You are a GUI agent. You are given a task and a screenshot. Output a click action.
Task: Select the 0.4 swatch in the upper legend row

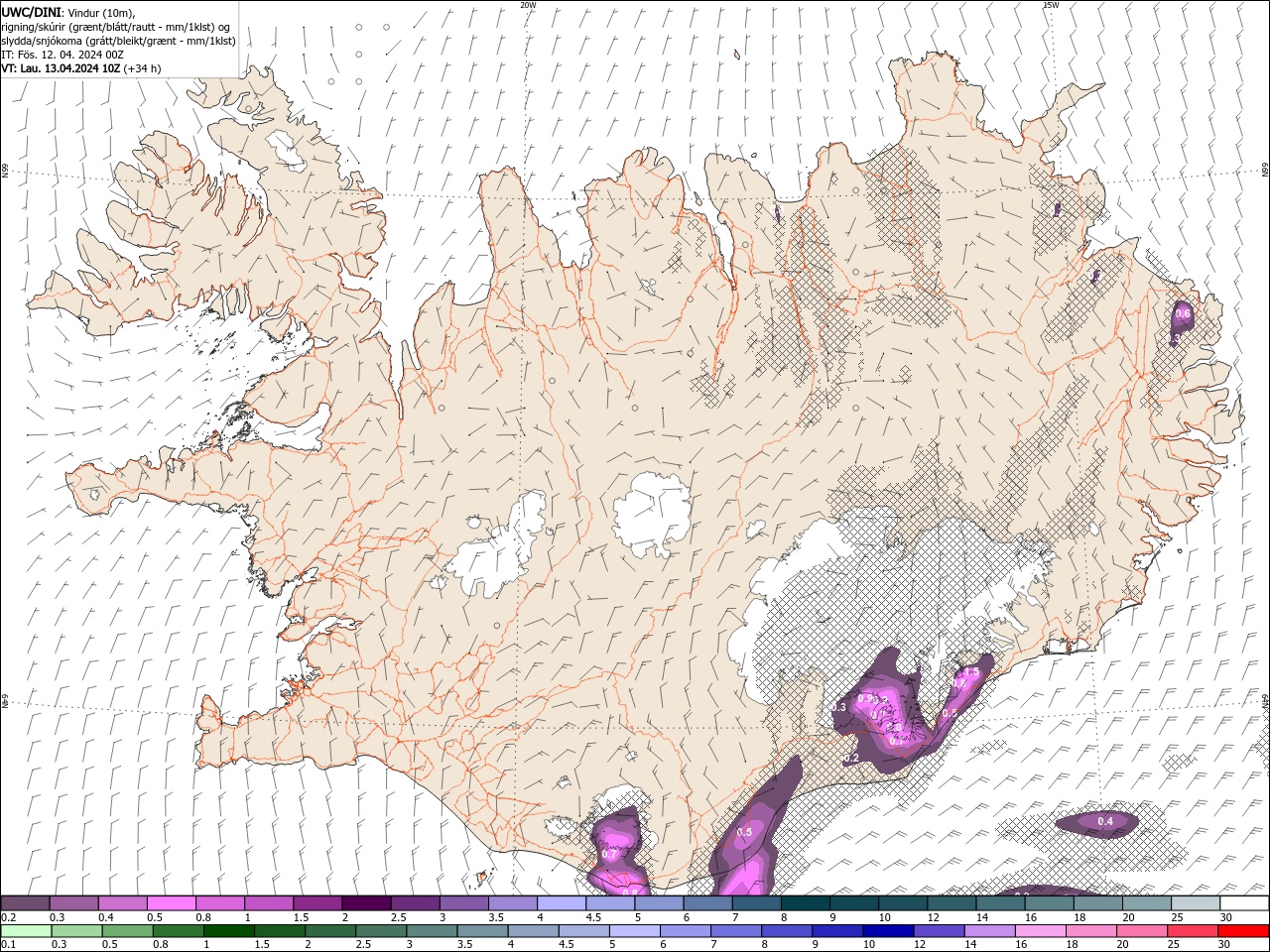point(122,903)
